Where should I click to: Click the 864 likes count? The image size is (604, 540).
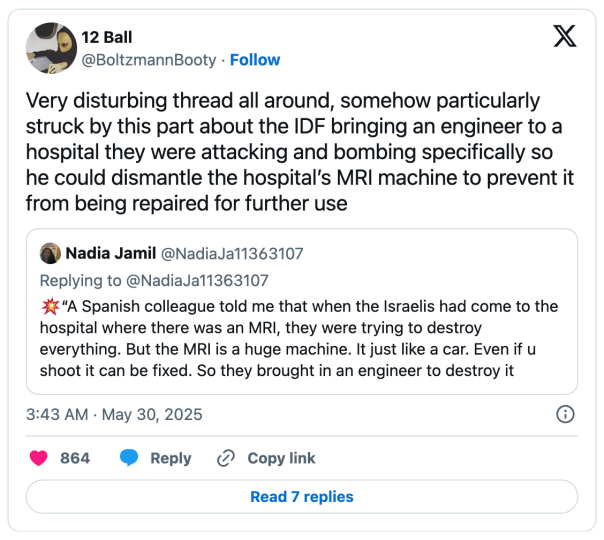coord(75,458)
